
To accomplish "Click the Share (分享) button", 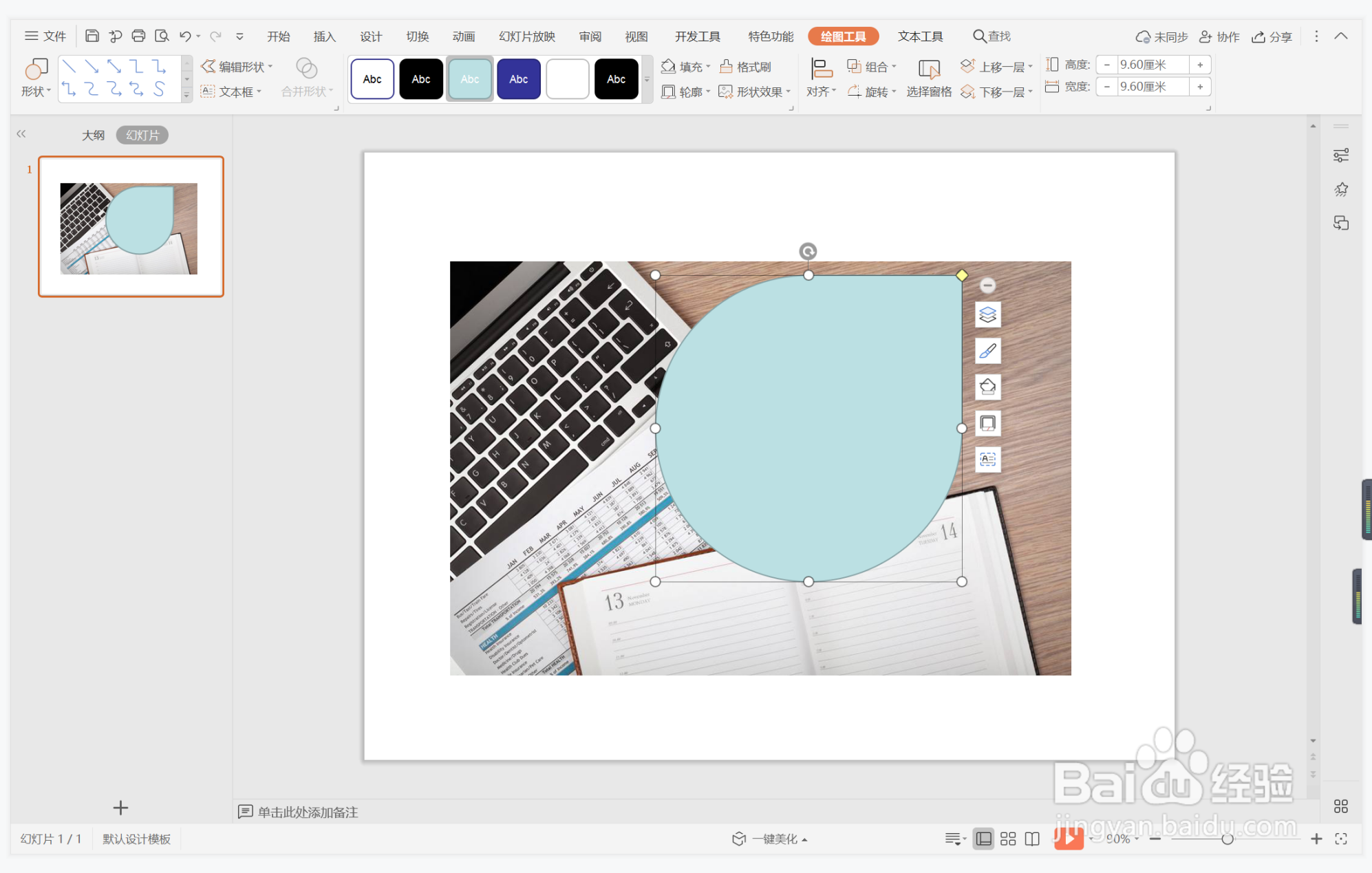I will click(1272, 36).
